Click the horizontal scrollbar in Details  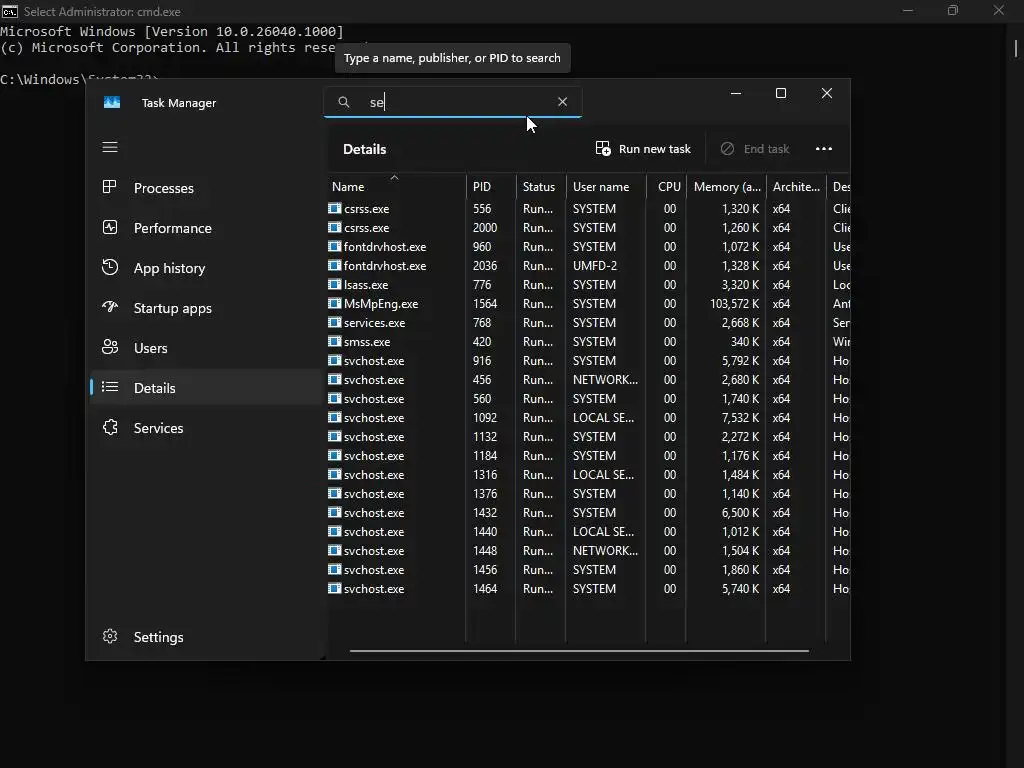(x=579, y=650)
